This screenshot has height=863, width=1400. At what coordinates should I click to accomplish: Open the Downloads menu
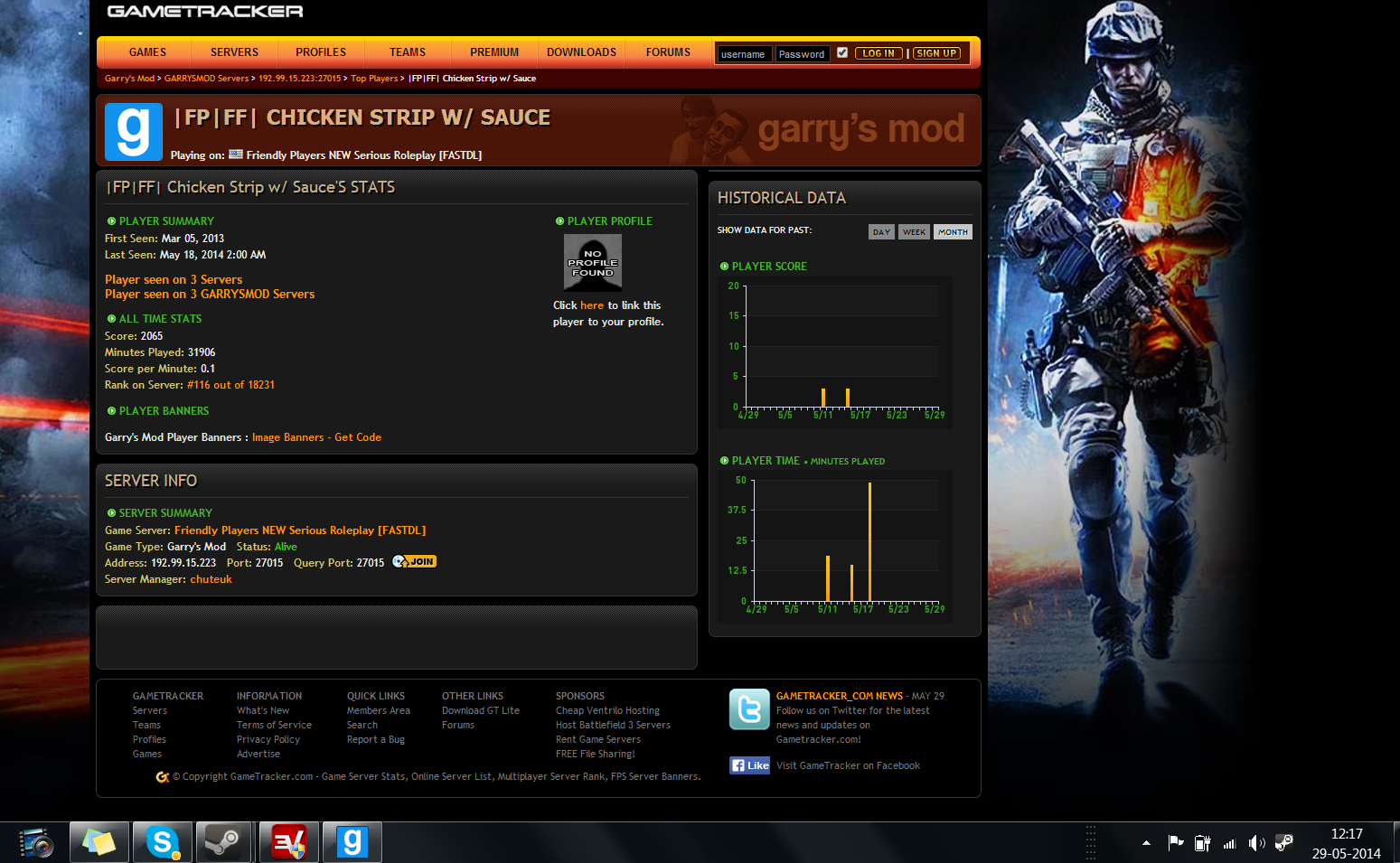coord(581,52)
